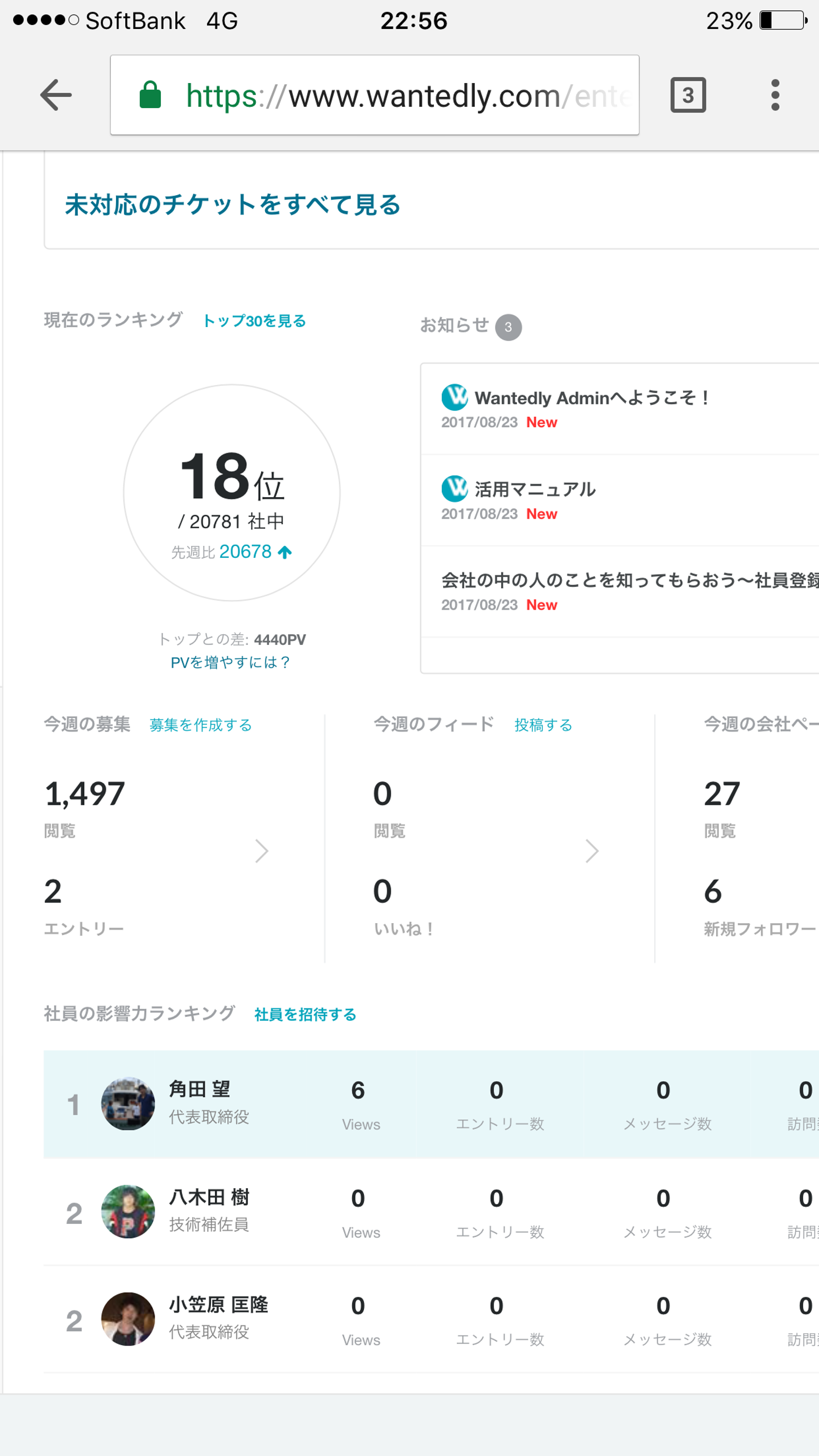Open 角田 望's profile photo
Screen dimensions: 819x1456
(128, 1103)
